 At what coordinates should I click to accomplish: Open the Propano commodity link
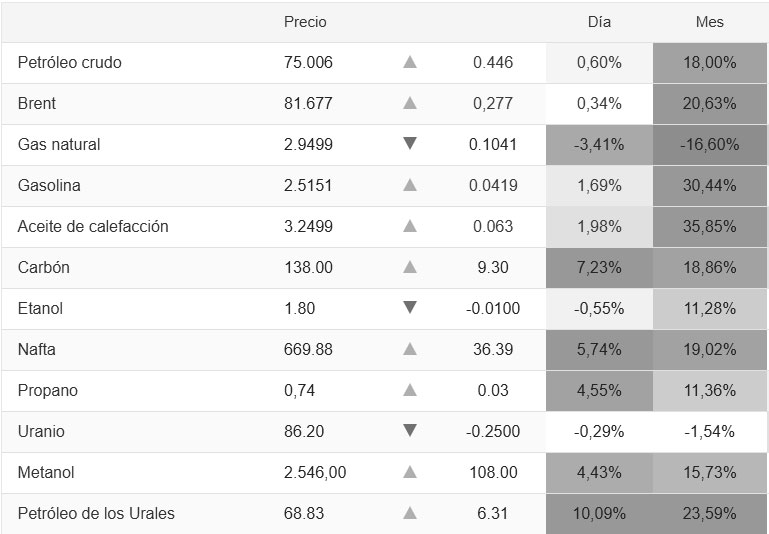pos(47,390)
